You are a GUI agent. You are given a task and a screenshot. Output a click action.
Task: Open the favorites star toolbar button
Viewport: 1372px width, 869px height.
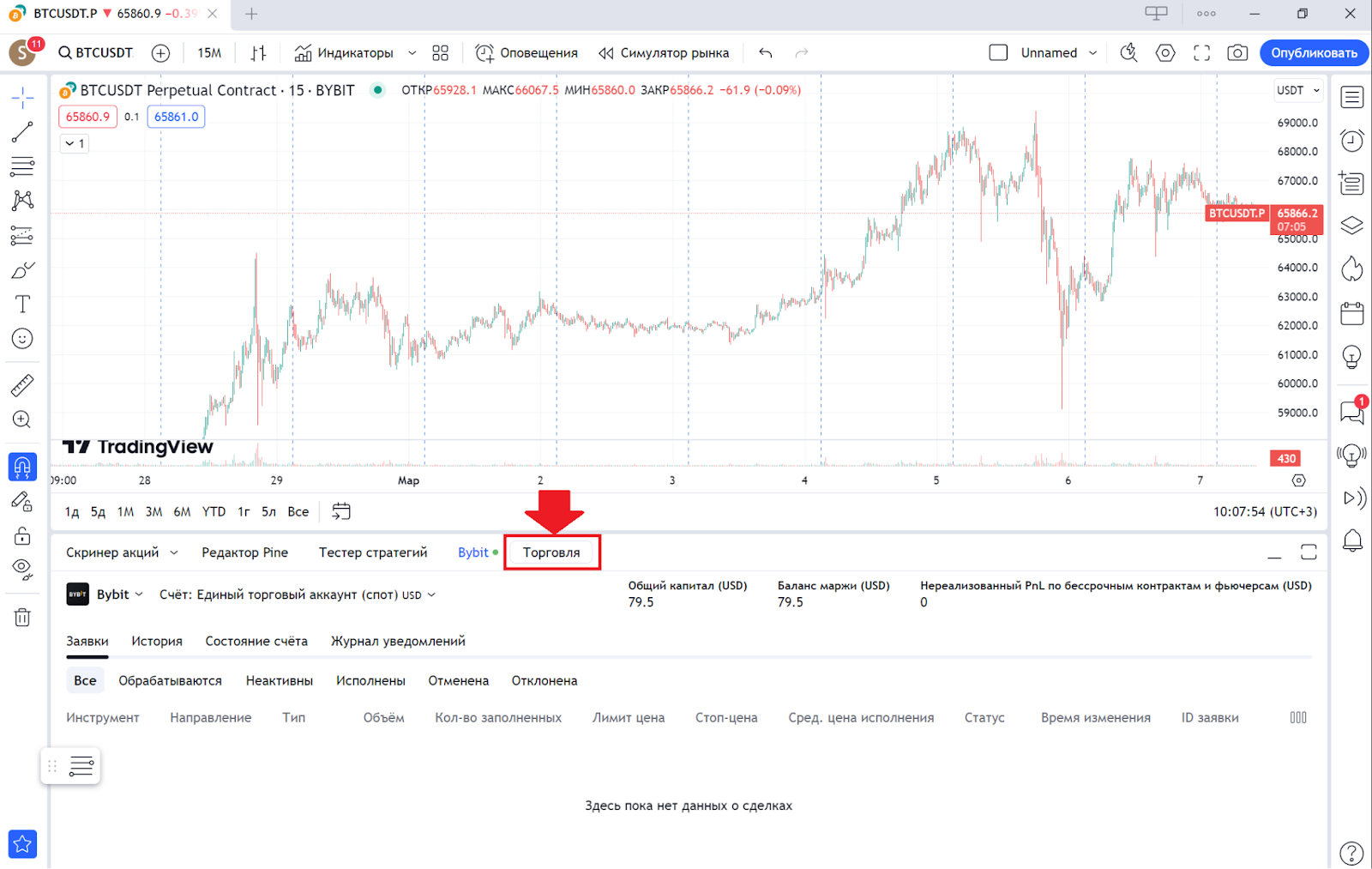[22, 844]
